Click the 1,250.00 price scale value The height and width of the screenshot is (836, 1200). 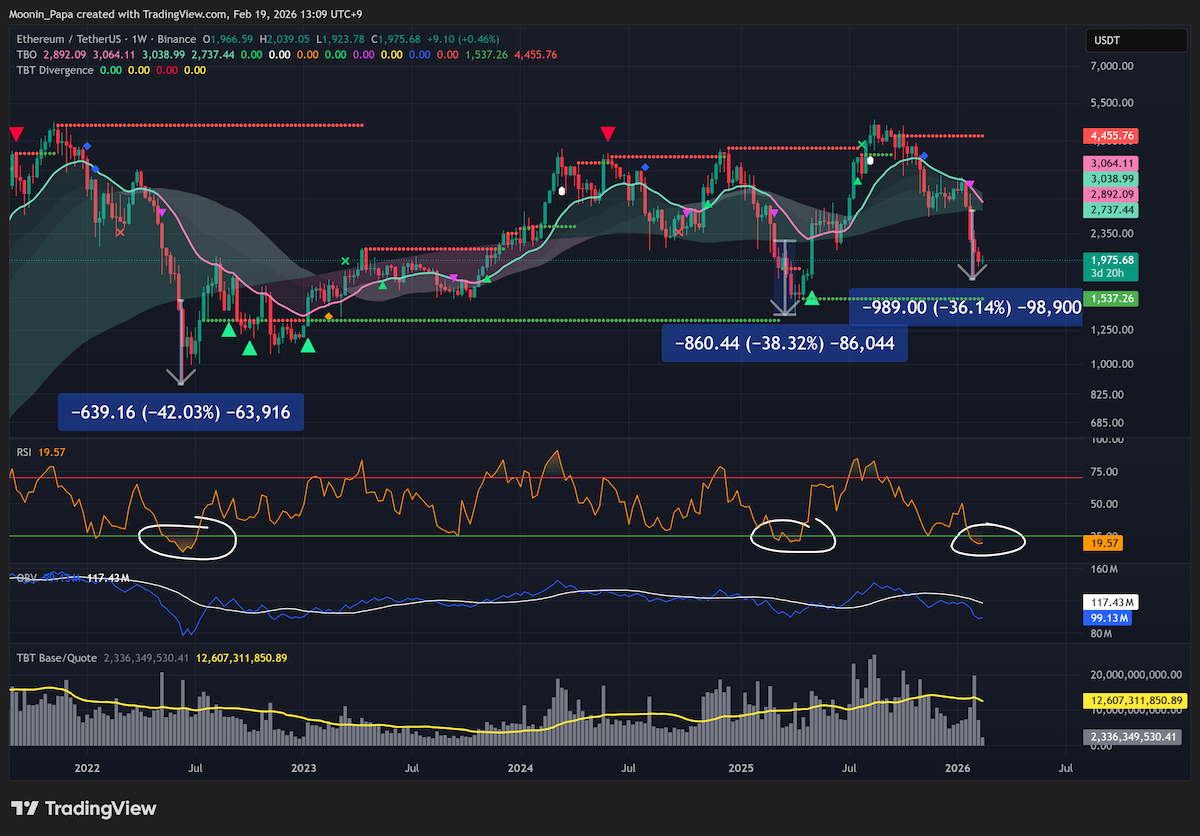click(x=1112, y=330)
